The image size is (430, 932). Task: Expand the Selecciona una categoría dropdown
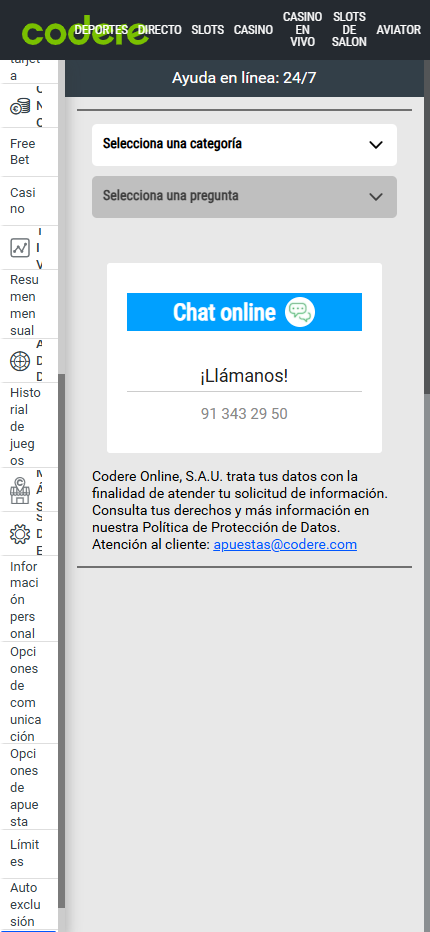tap(244, 144)
